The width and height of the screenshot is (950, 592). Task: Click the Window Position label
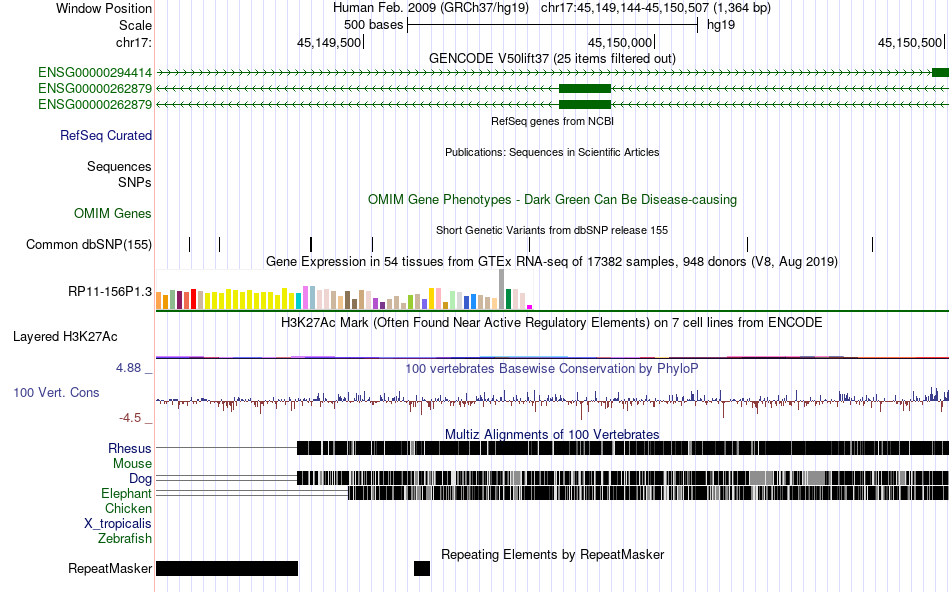(x=104, y=8)
